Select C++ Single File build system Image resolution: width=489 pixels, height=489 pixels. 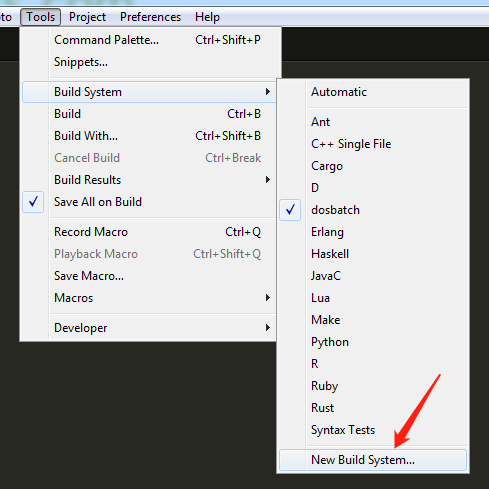point(373,144)
